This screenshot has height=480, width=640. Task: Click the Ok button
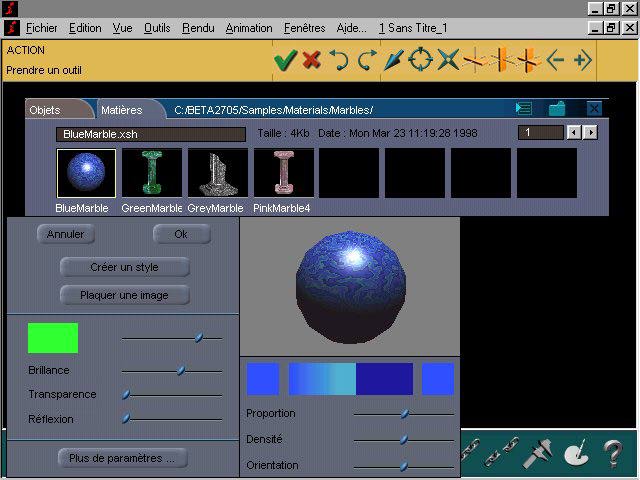[x=181, y=234]
